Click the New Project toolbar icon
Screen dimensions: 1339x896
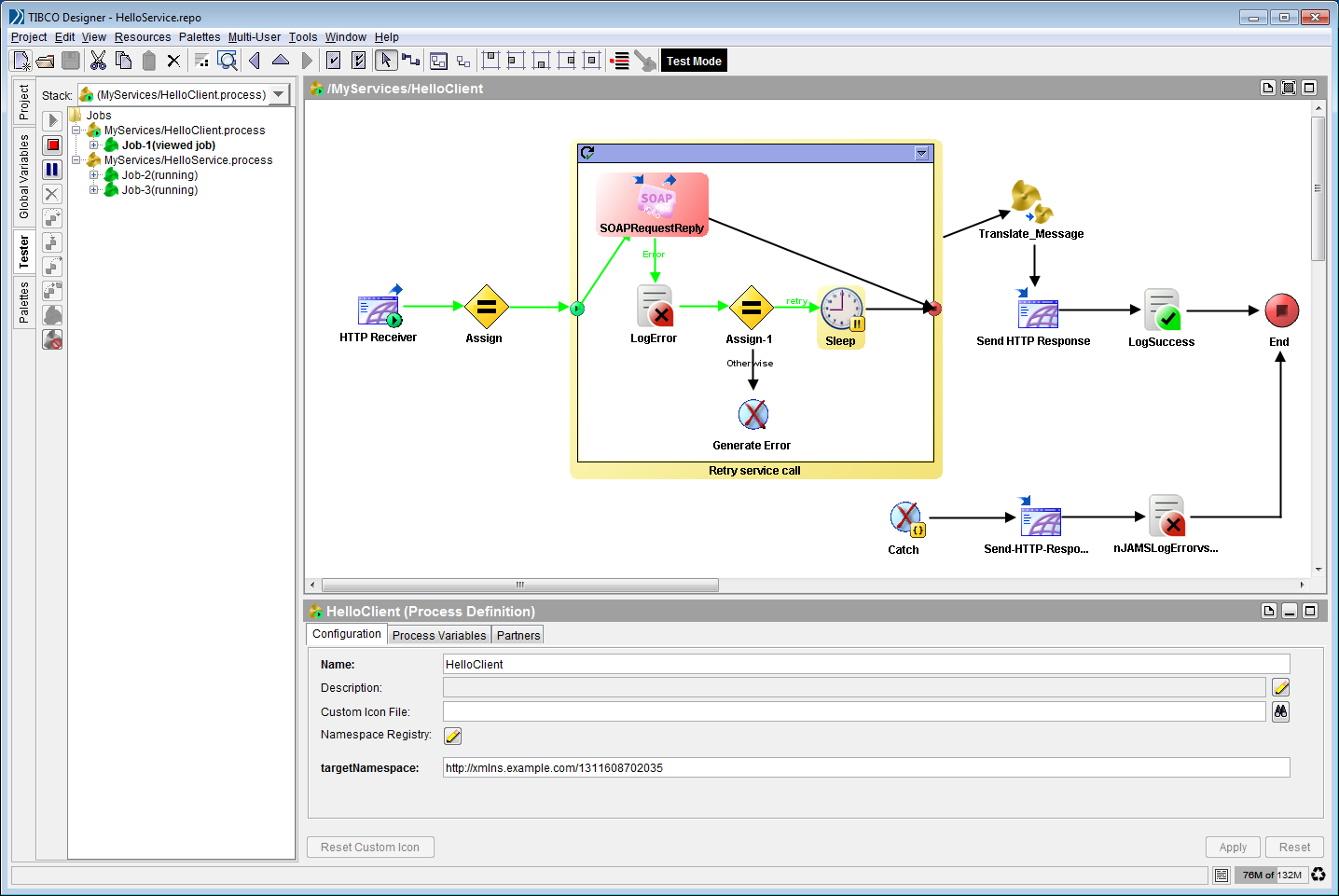pyautogui.click(x=21, y=61)
